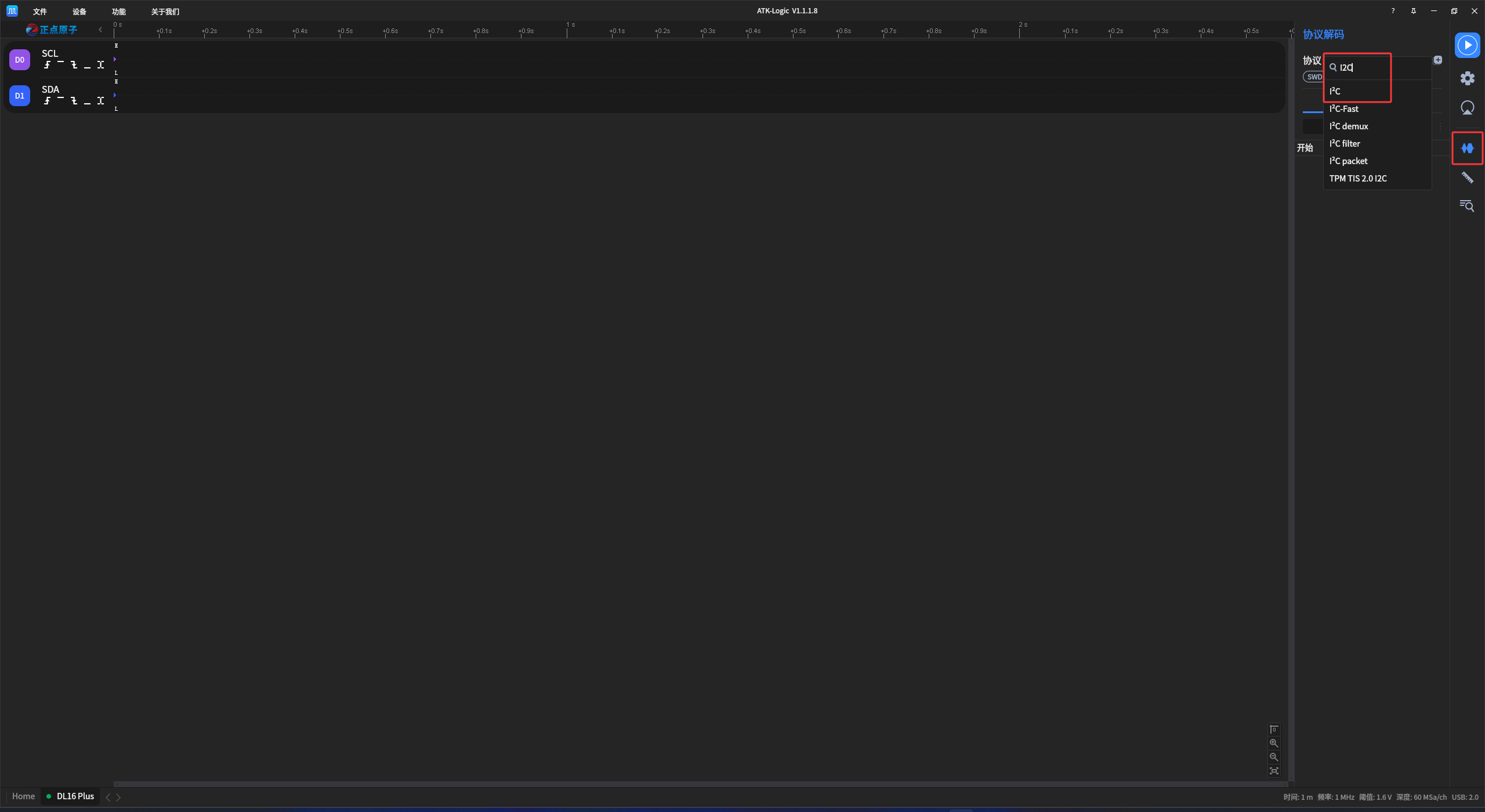Zoom in on the waveform

(x=1274, y=743)
